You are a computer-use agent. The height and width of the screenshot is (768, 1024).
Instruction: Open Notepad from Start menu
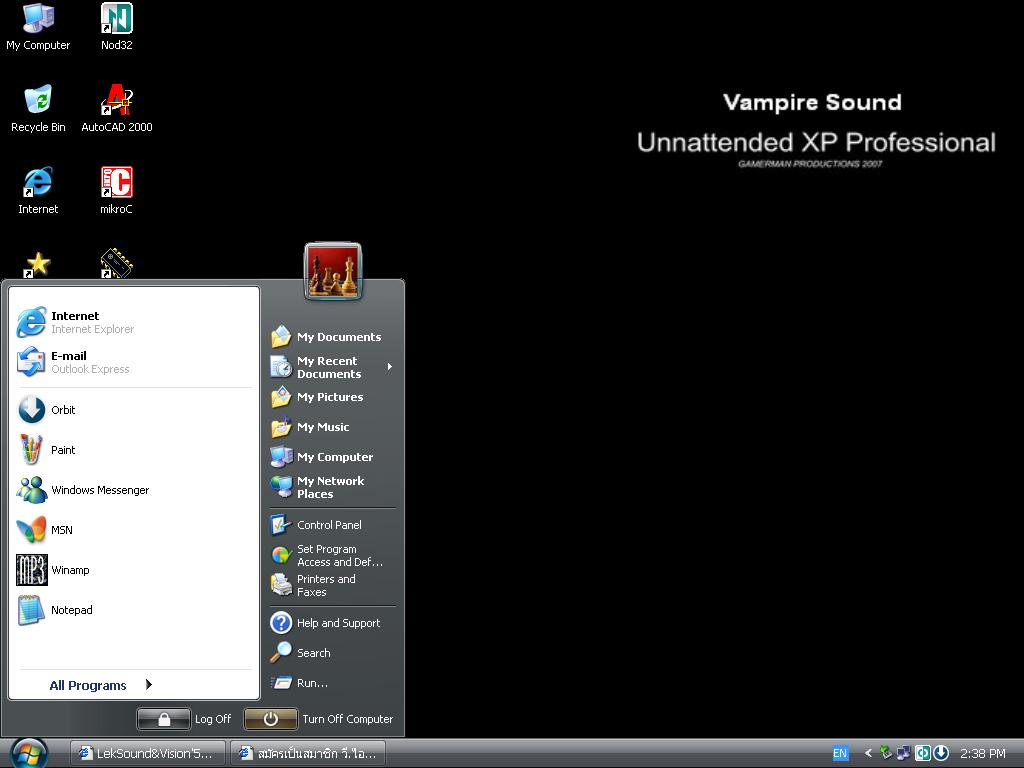[x=134, y=610]
